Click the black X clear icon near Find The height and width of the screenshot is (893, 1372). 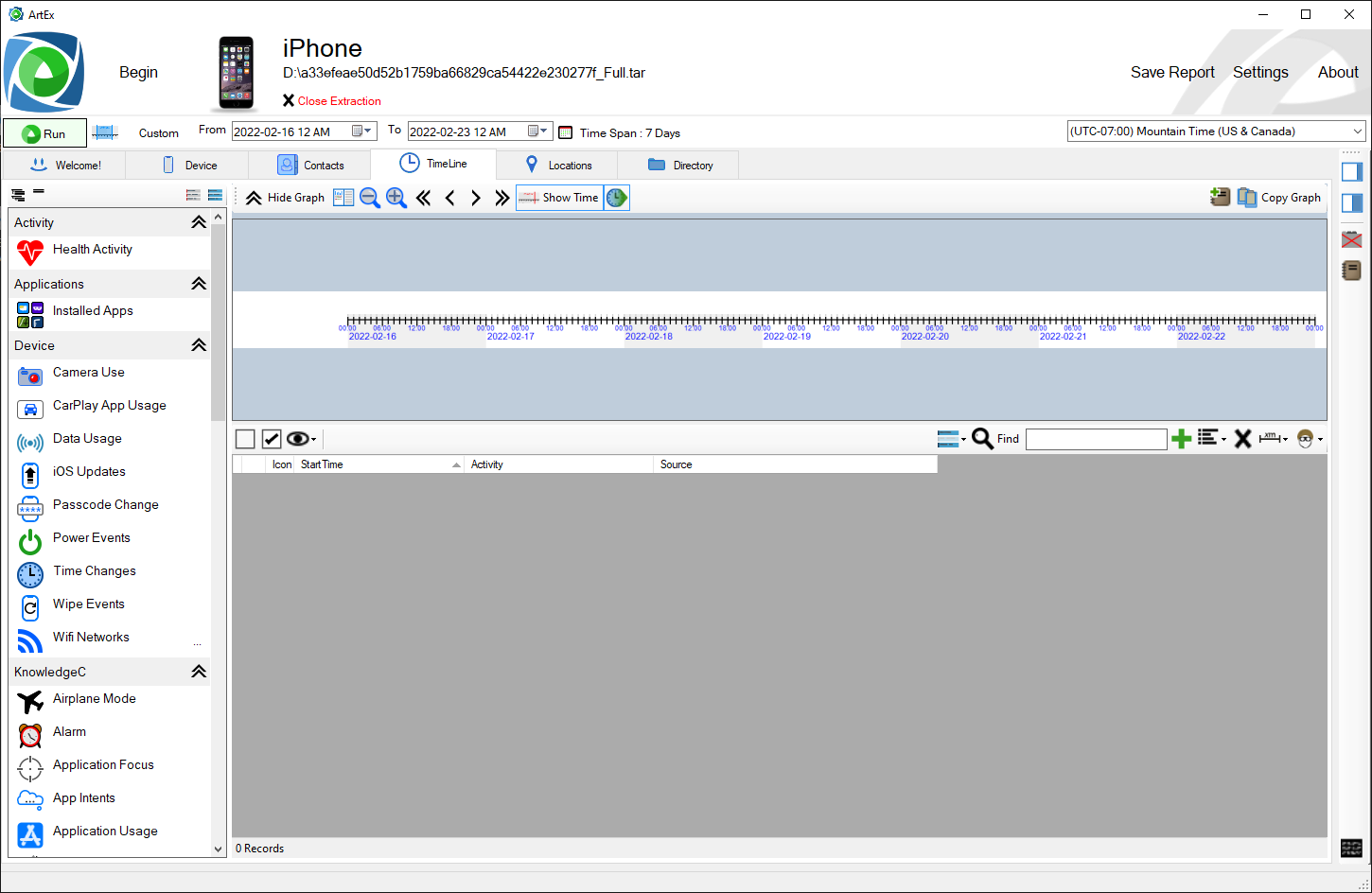click(1243, 438)
